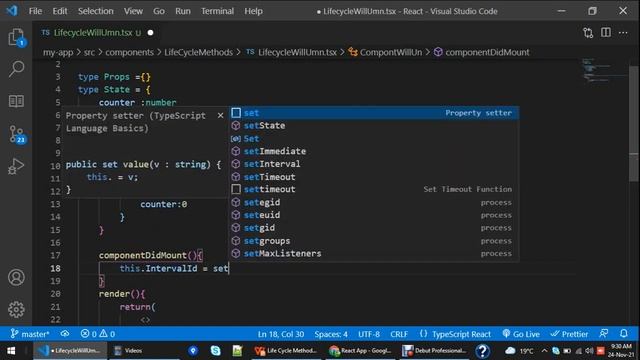Click the VS Code logo icon
The height and width of the screenshot is (360, 640).
coord(12,11)
